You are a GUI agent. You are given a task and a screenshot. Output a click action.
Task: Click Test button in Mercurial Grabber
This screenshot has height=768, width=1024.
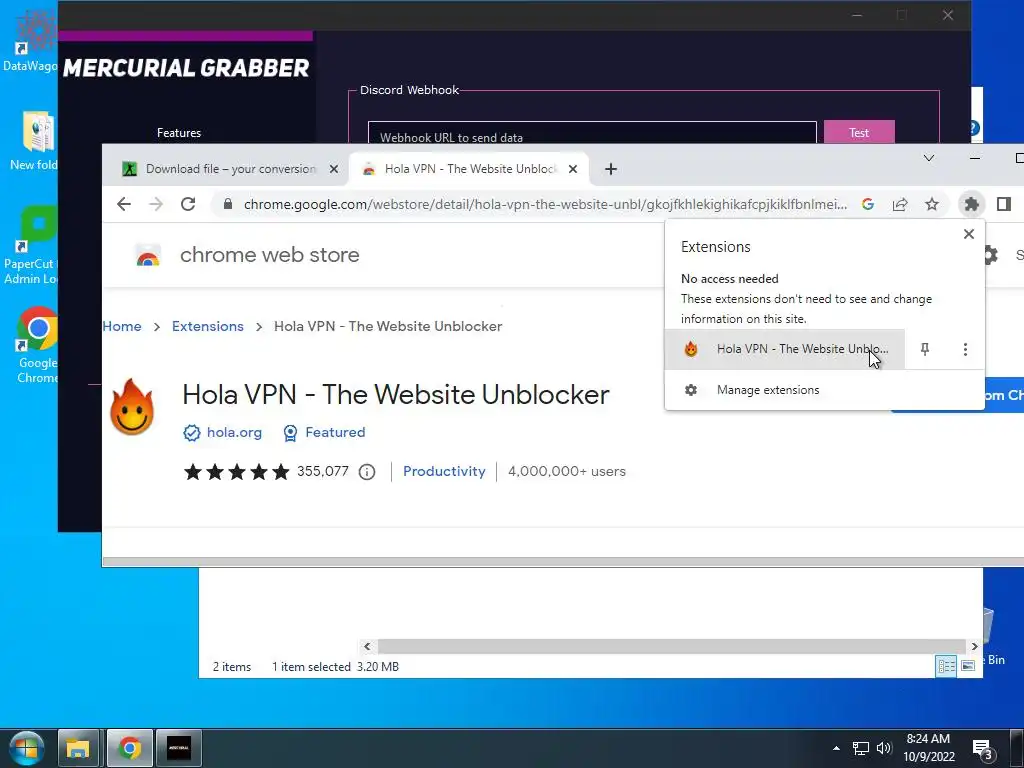pyautogui.click(x=859, y=133)
